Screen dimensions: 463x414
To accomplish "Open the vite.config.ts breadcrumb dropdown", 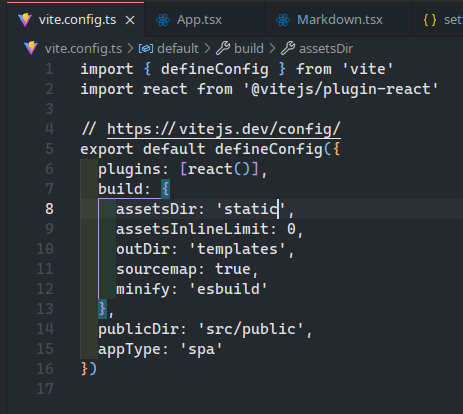I will click(x=83, y=49).
